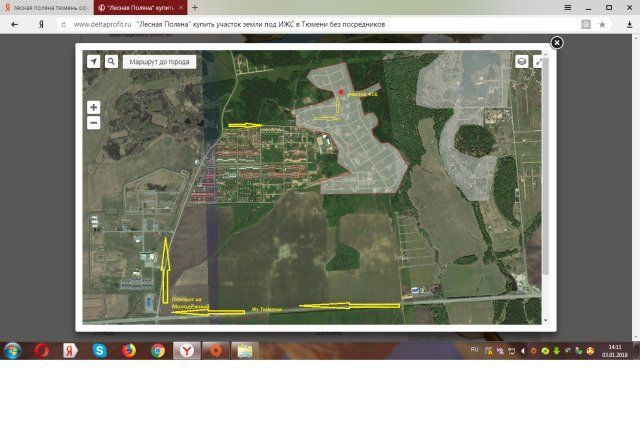Open a new browser tab
The width and height of the screenshot is (640, 422).
(195, 7)
